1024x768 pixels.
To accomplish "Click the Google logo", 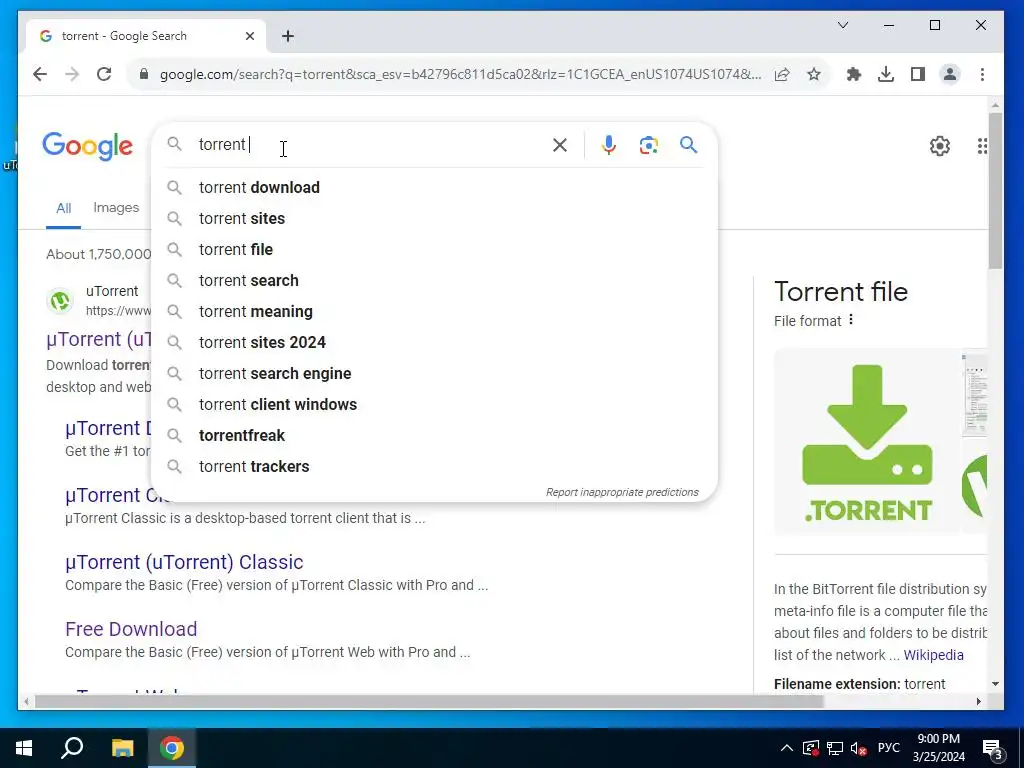I will (x=88, y=146).
